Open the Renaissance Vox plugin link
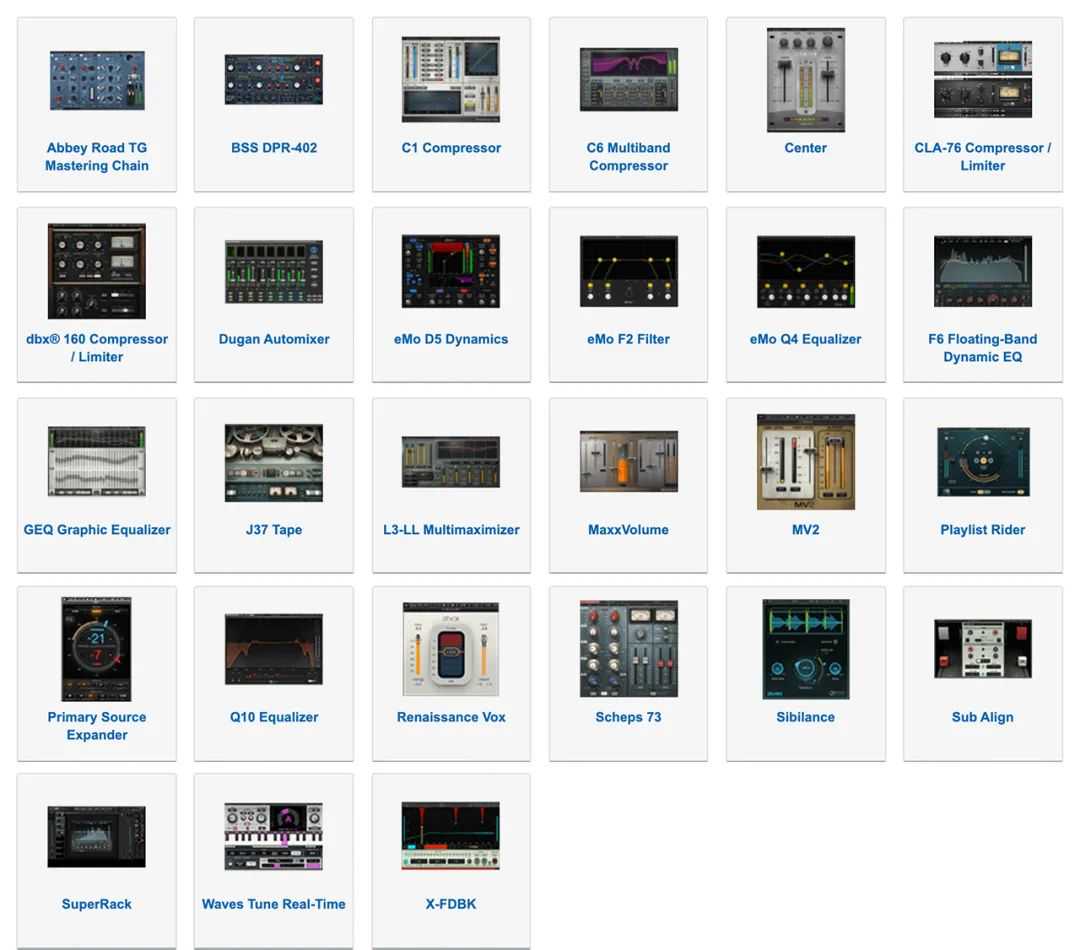1080x950 pixels. [451, 717]
